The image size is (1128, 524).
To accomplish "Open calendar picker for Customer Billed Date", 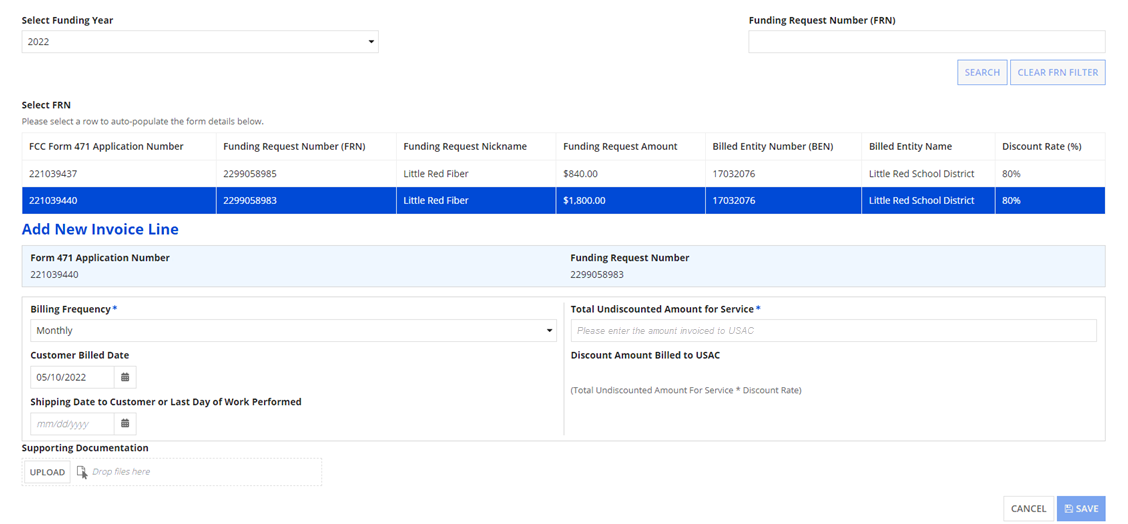I will coord(125,377).
